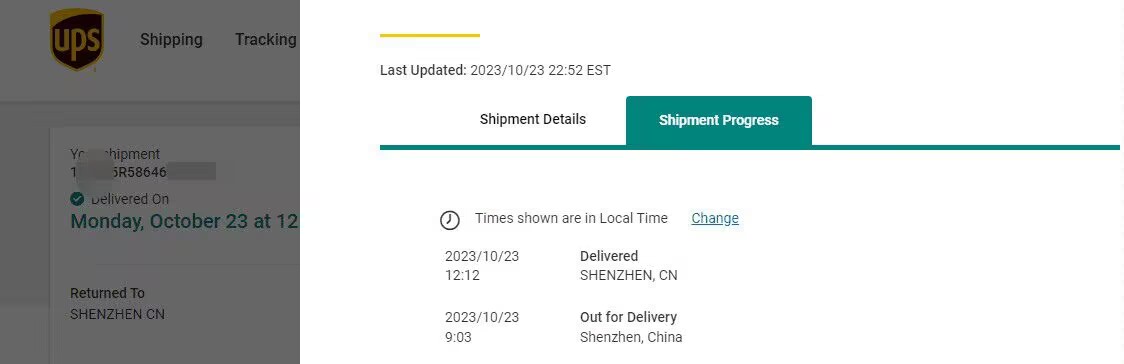The image size is (1124, 364).
Task: Click the green delivered checkmark icon
Action: [x=77, y=199]
